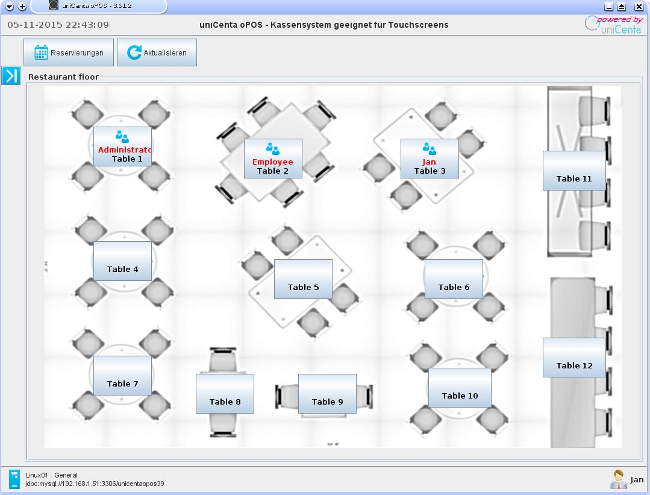
Task: Open the window menu in title bar
Action: 9,6
